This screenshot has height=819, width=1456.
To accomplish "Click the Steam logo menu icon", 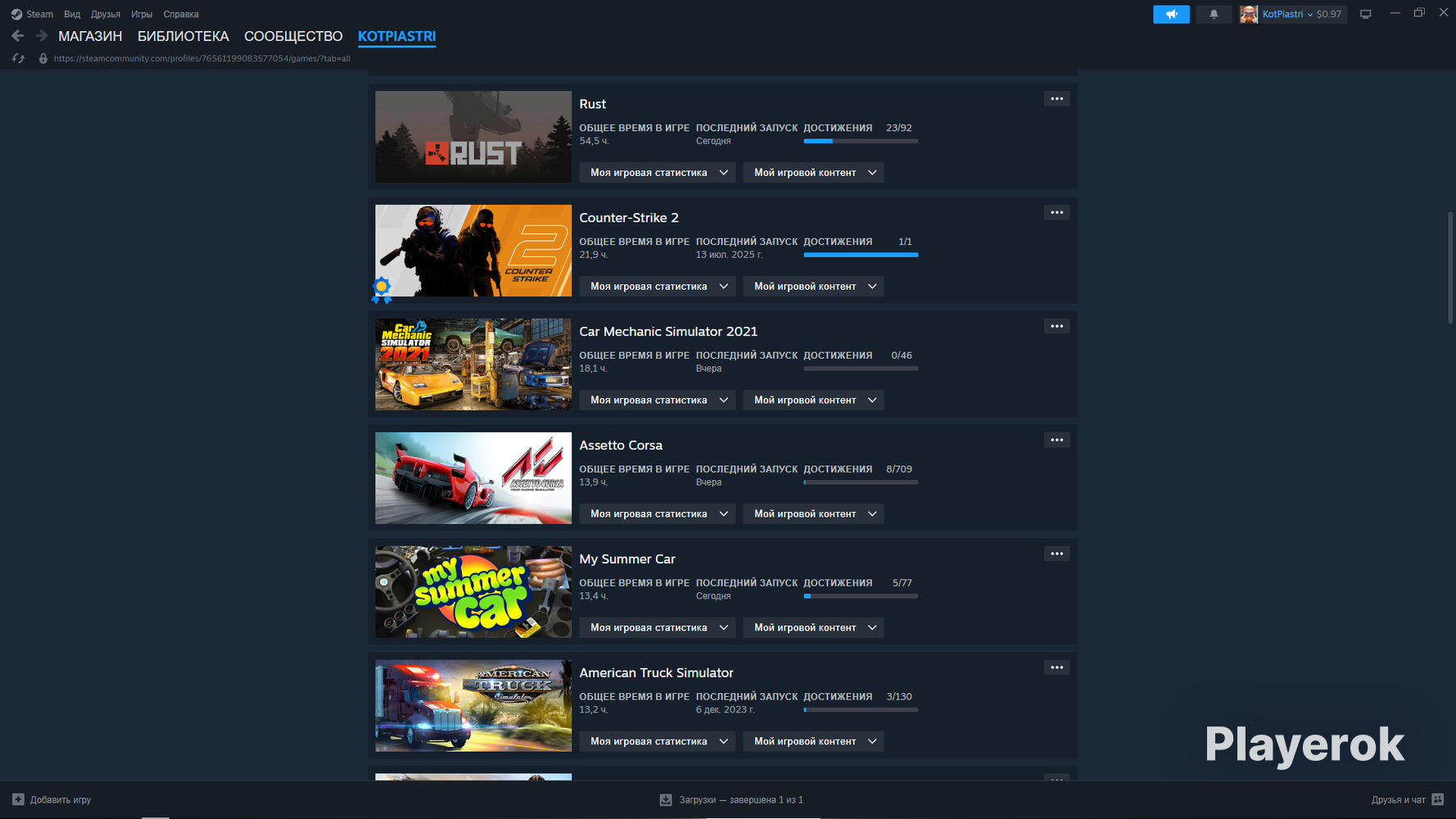I will coord(16,14).
